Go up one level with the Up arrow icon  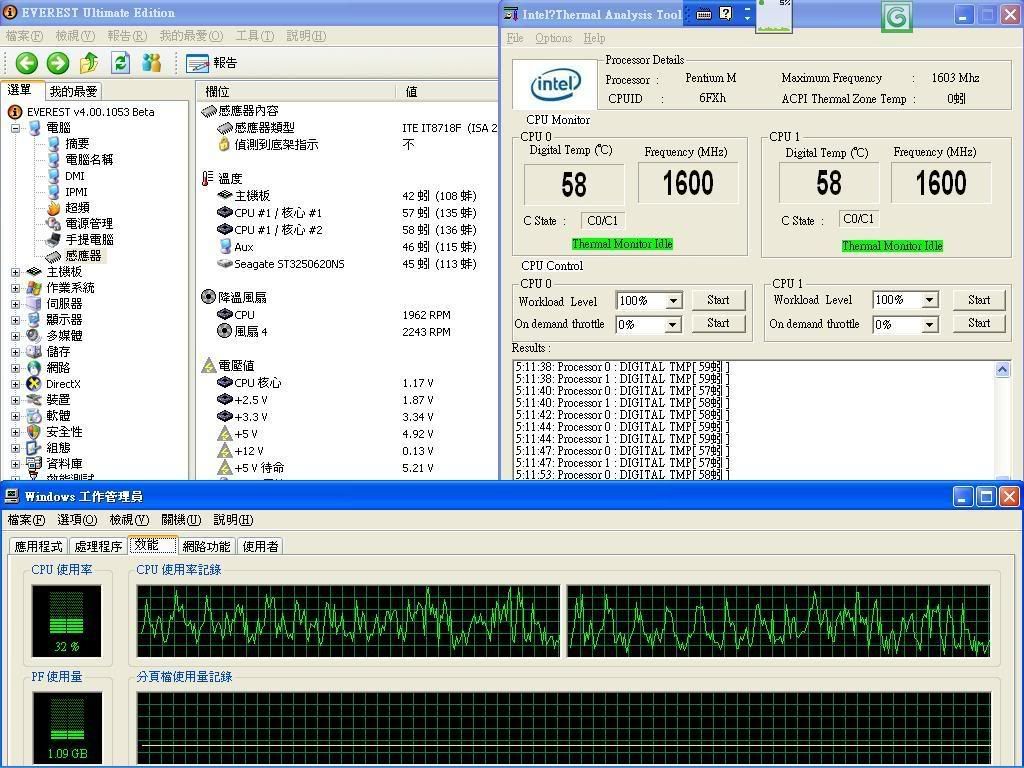(x=89, y=63)
